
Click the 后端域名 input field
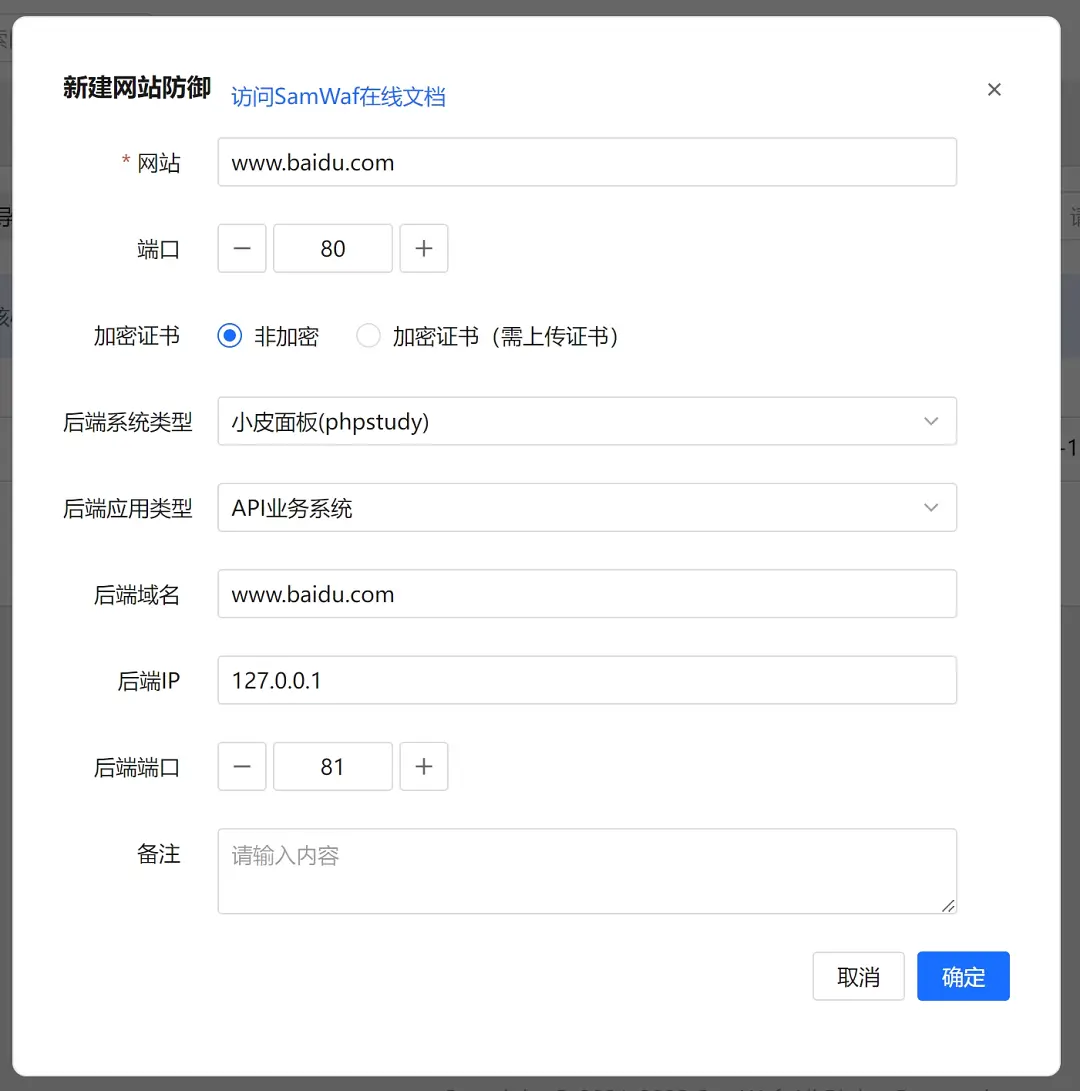(587, 593)
